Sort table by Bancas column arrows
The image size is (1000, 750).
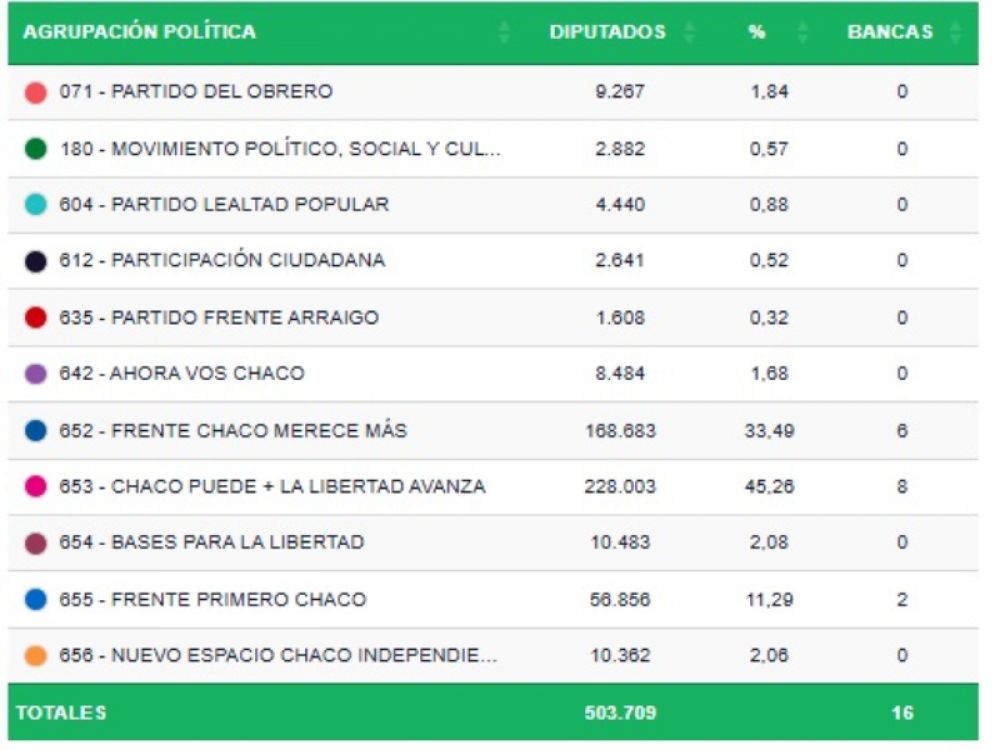[x=956, y=32]
